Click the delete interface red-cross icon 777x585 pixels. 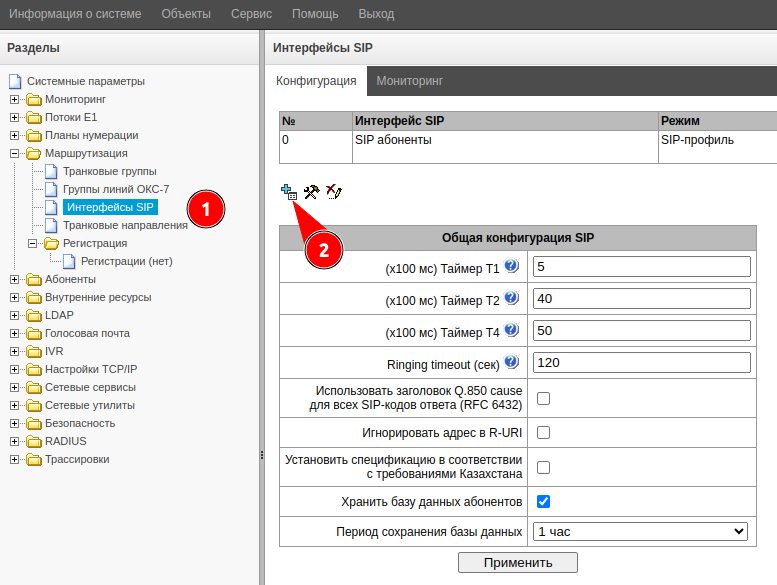[334, 191]
